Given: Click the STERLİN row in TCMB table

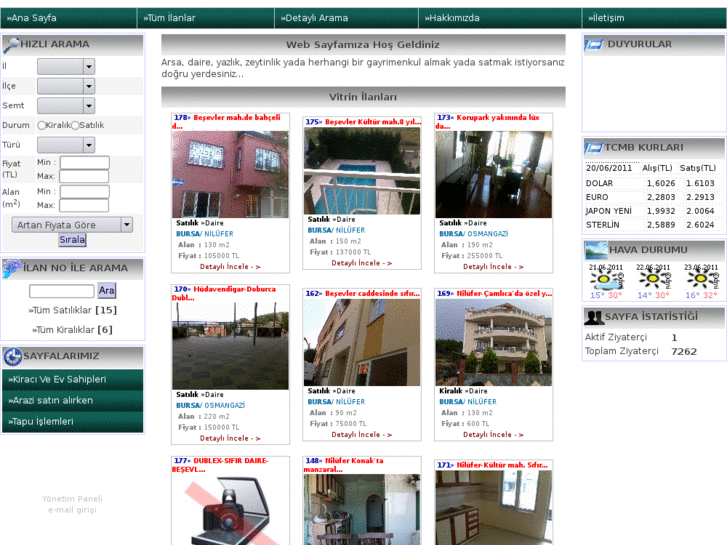Looking at the screenshot, I should (x=653, y=225).
